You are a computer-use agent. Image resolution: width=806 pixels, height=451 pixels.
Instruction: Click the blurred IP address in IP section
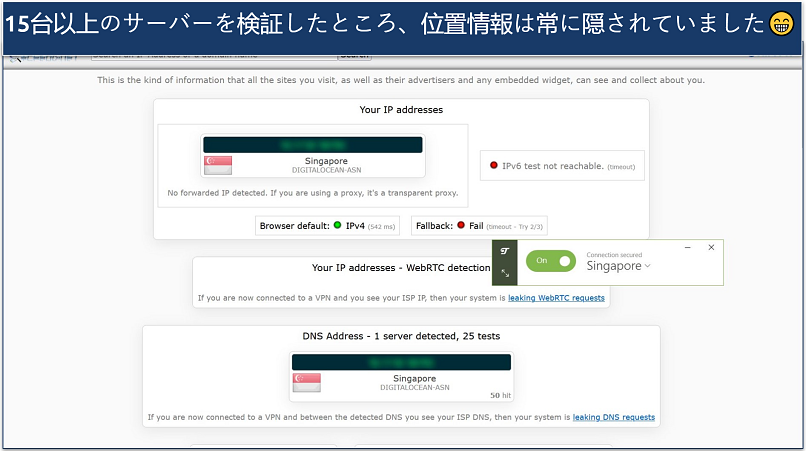pyautogui.click(x=312, y=145)
